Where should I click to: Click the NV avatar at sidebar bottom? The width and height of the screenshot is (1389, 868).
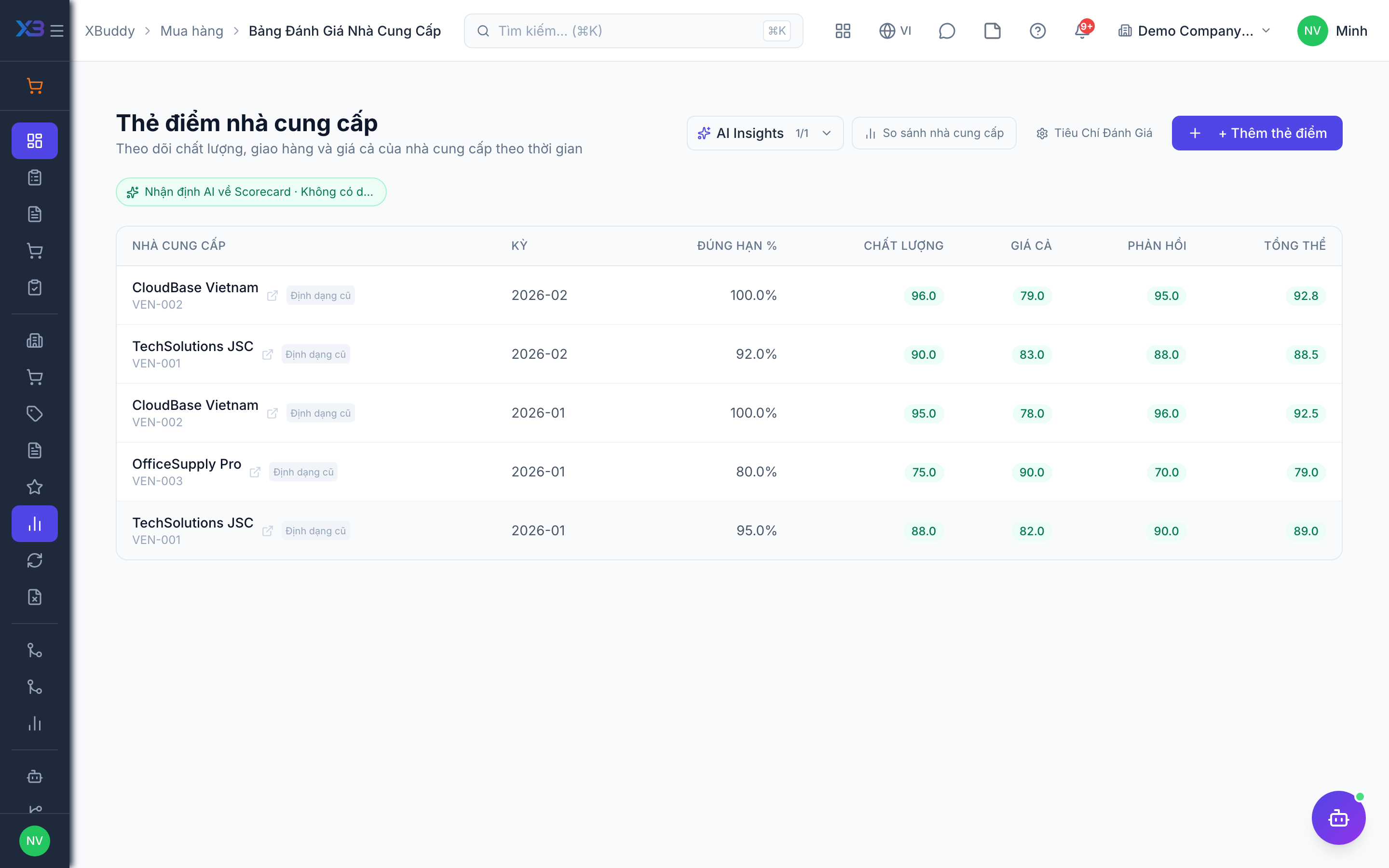pyautogui.click(x=34, y=841)
